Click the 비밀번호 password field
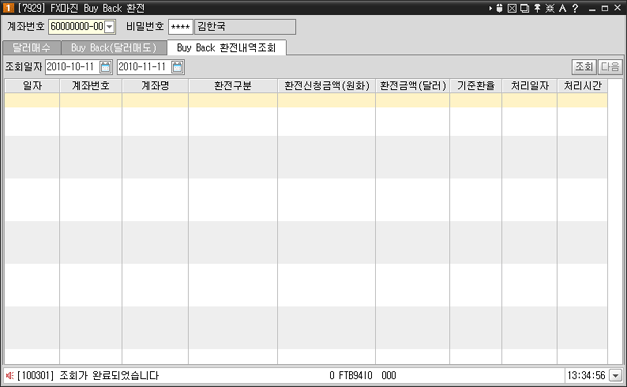 180,27
